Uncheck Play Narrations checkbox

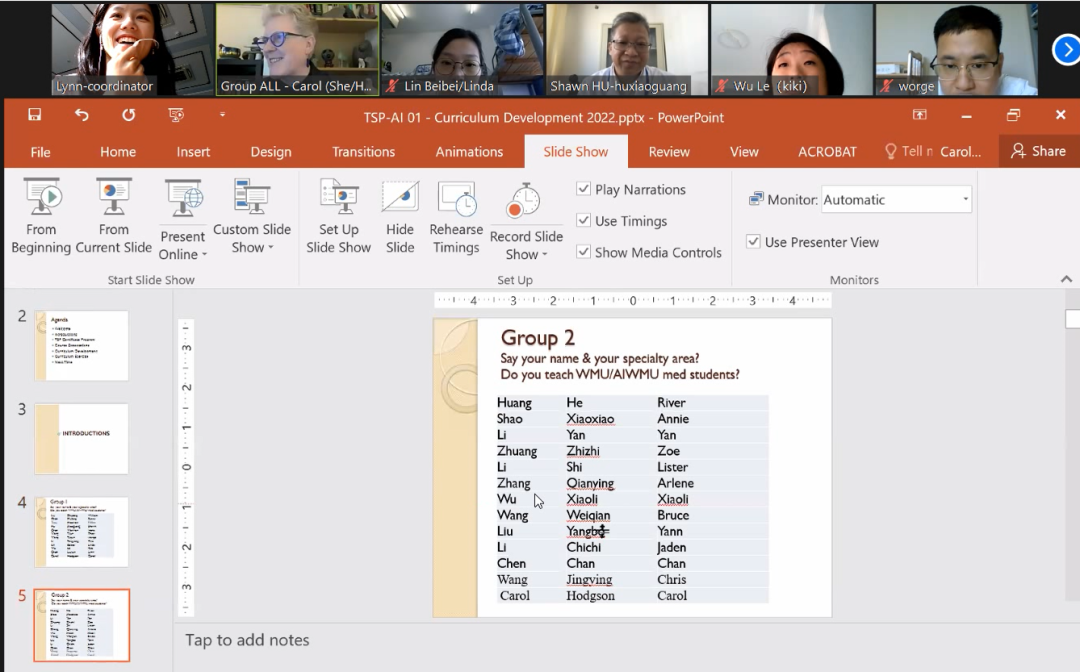584,190
